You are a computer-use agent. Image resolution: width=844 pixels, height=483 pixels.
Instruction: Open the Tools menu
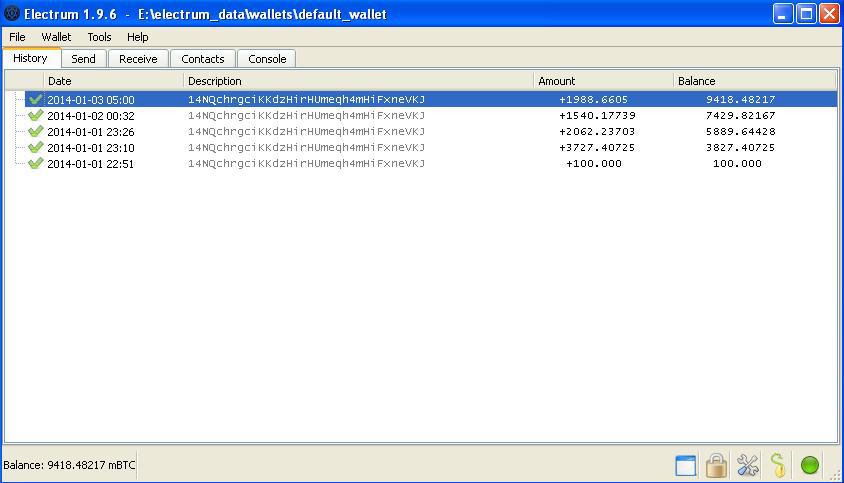(x=99, y=37)
